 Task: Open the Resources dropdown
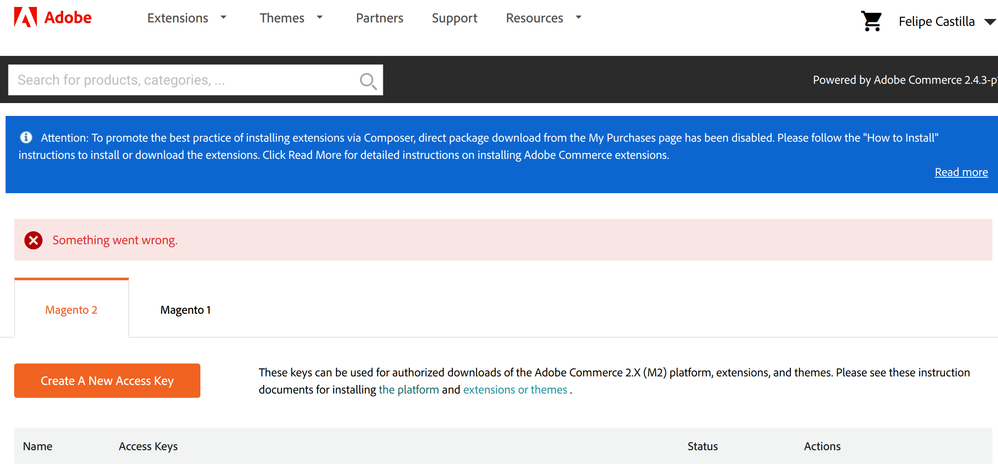[x=543, y=18]
